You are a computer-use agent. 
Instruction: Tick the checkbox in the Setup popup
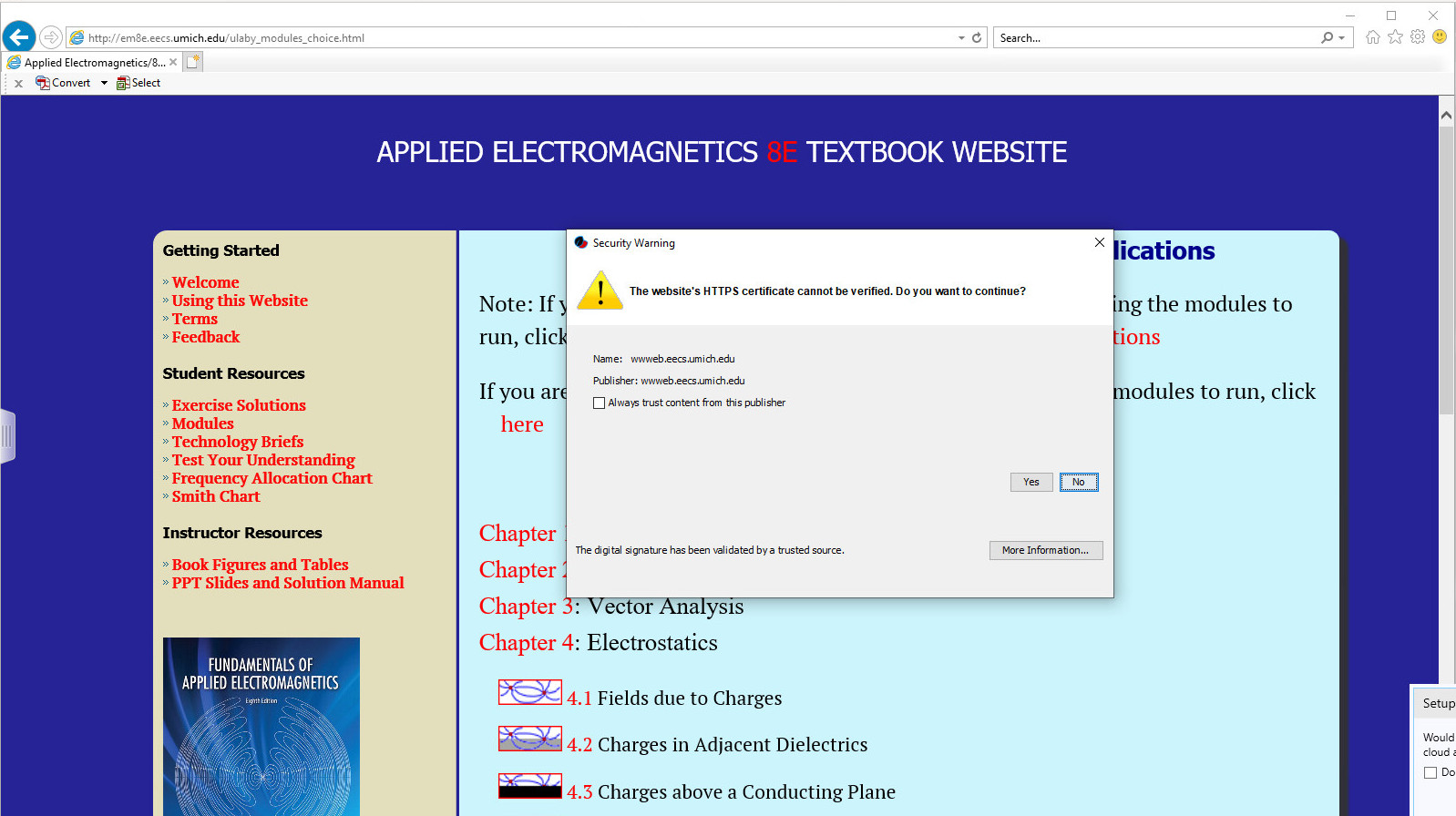pyautogui.click(x=1430, y=772)
